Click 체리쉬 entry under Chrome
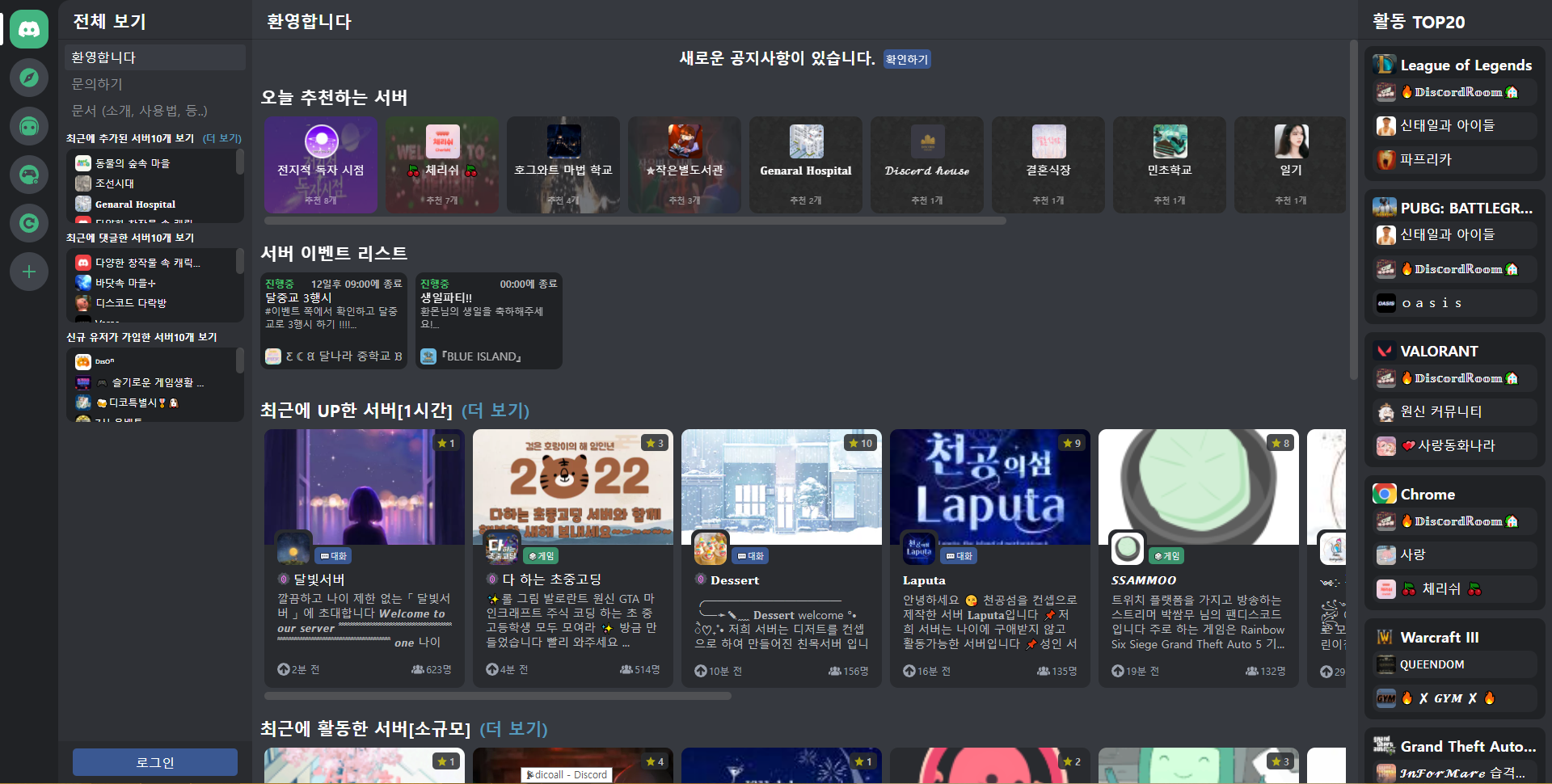 (1453, 589)
